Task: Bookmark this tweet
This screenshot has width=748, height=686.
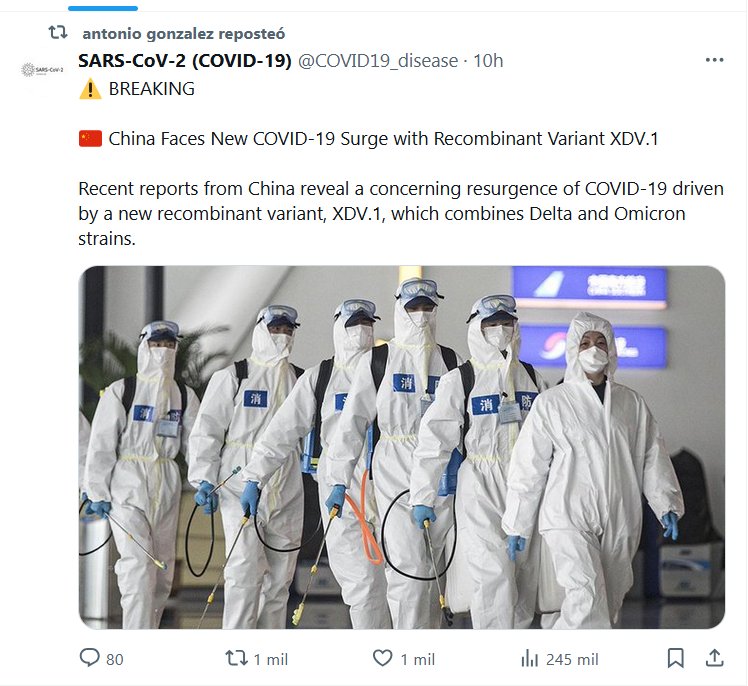Action: click(675, 658)
